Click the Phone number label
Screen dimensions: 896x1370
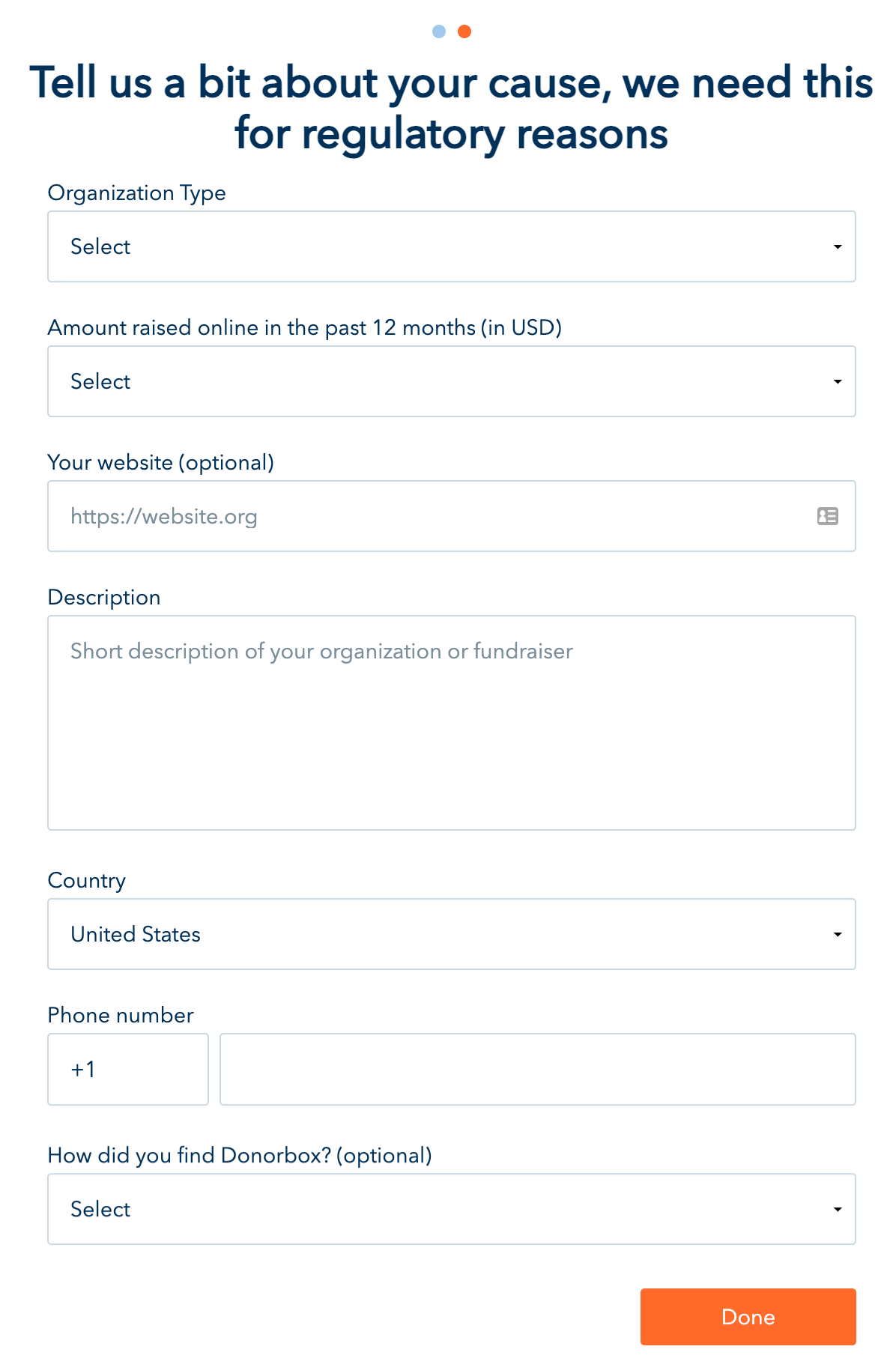pyautogui.click(x=121, y=1016)
